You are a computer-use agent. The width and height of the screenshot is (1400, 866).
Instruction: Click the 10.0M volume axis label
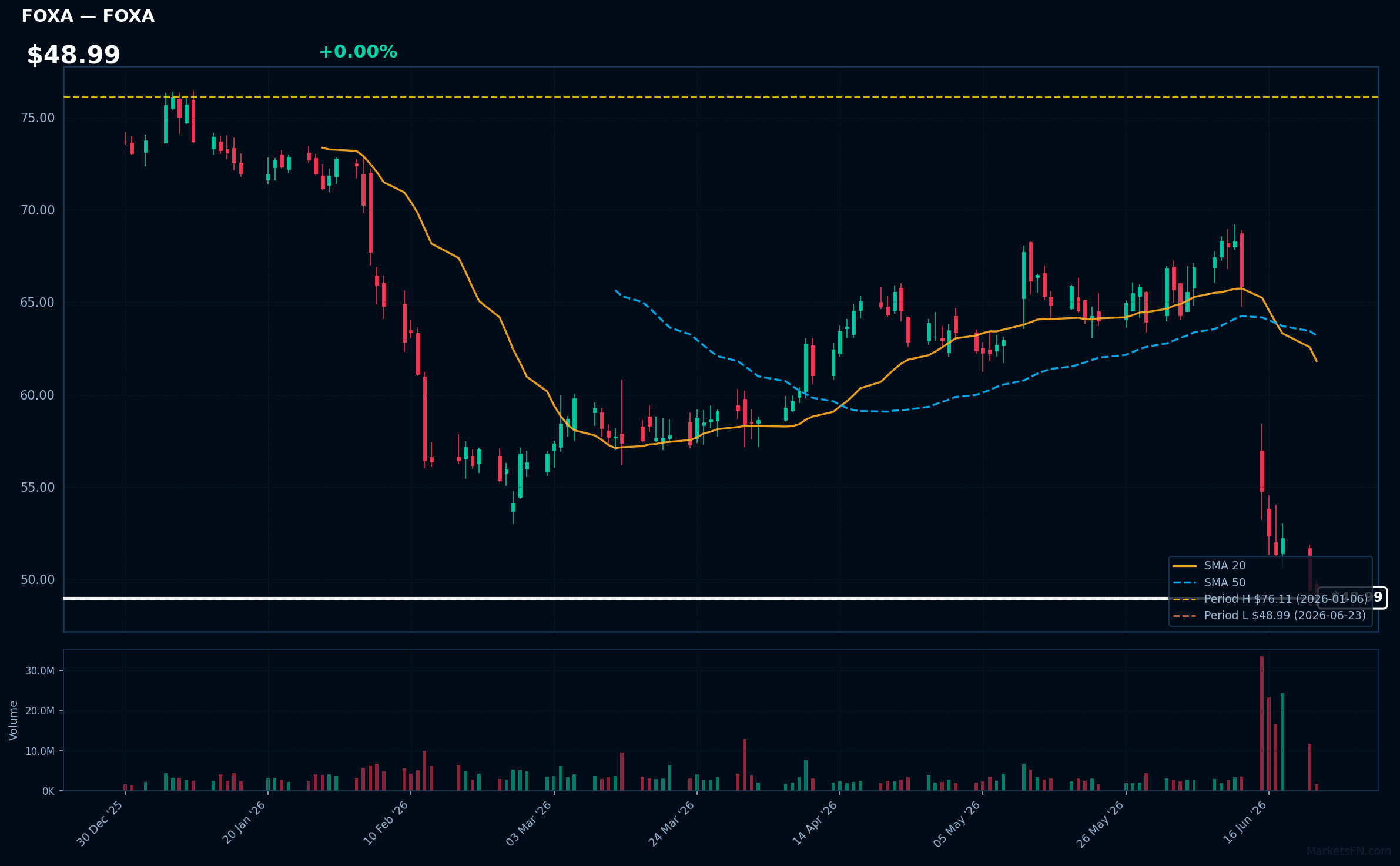(x=40, y=751)
